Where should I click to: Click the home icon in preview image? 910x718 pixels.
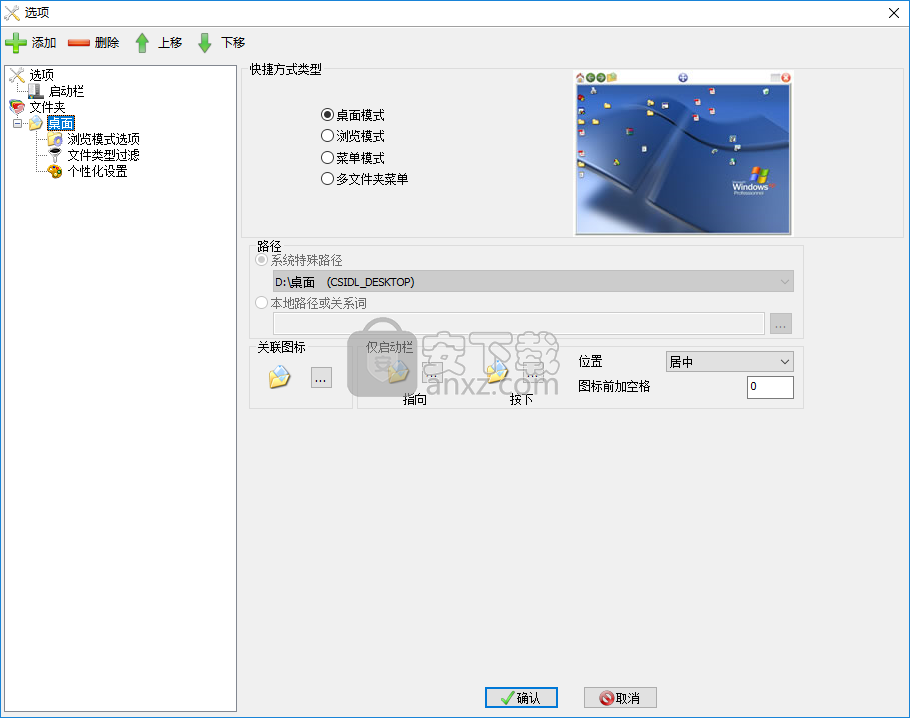point(580,77)
